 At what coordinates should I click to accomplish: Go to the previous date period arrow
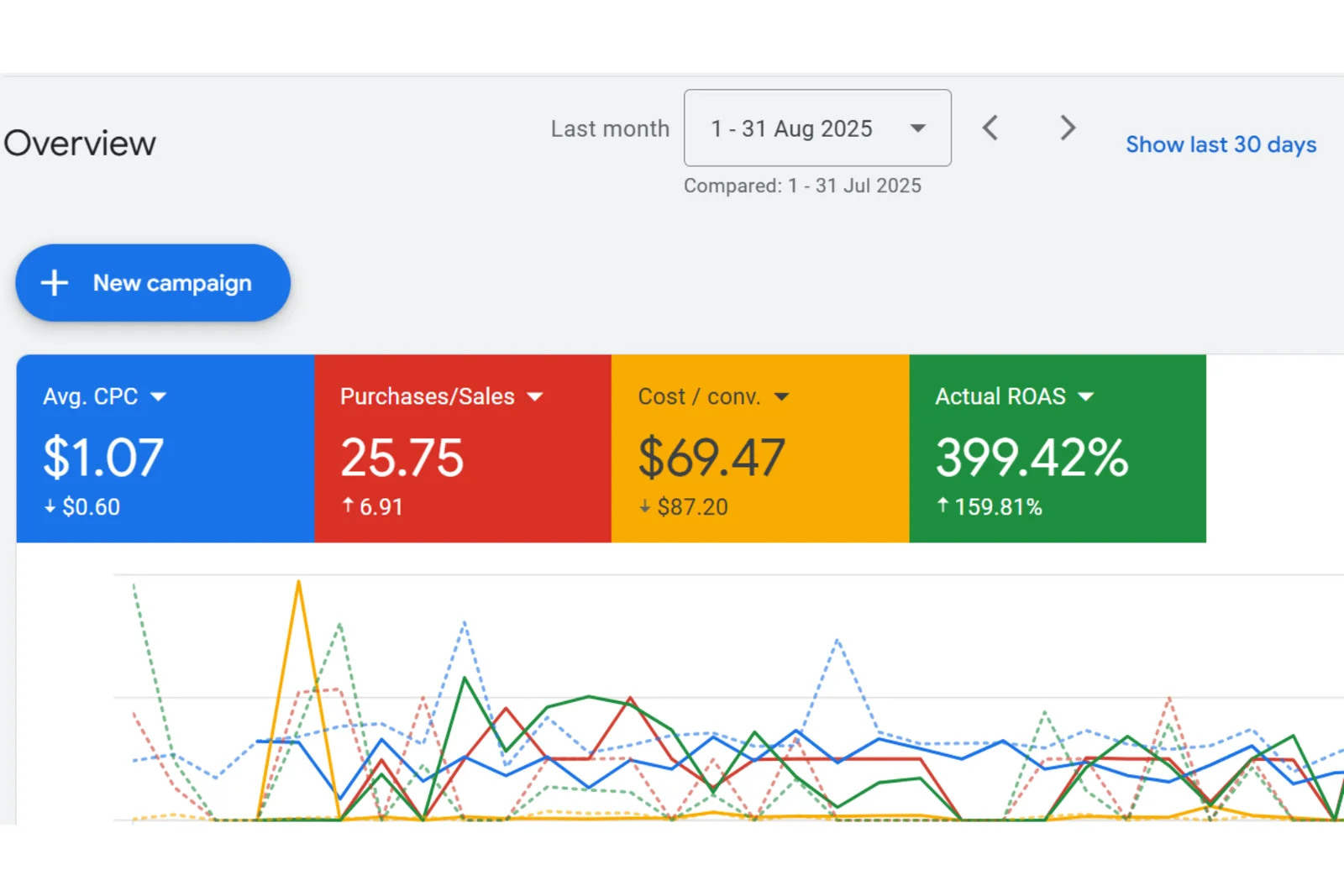990,128
